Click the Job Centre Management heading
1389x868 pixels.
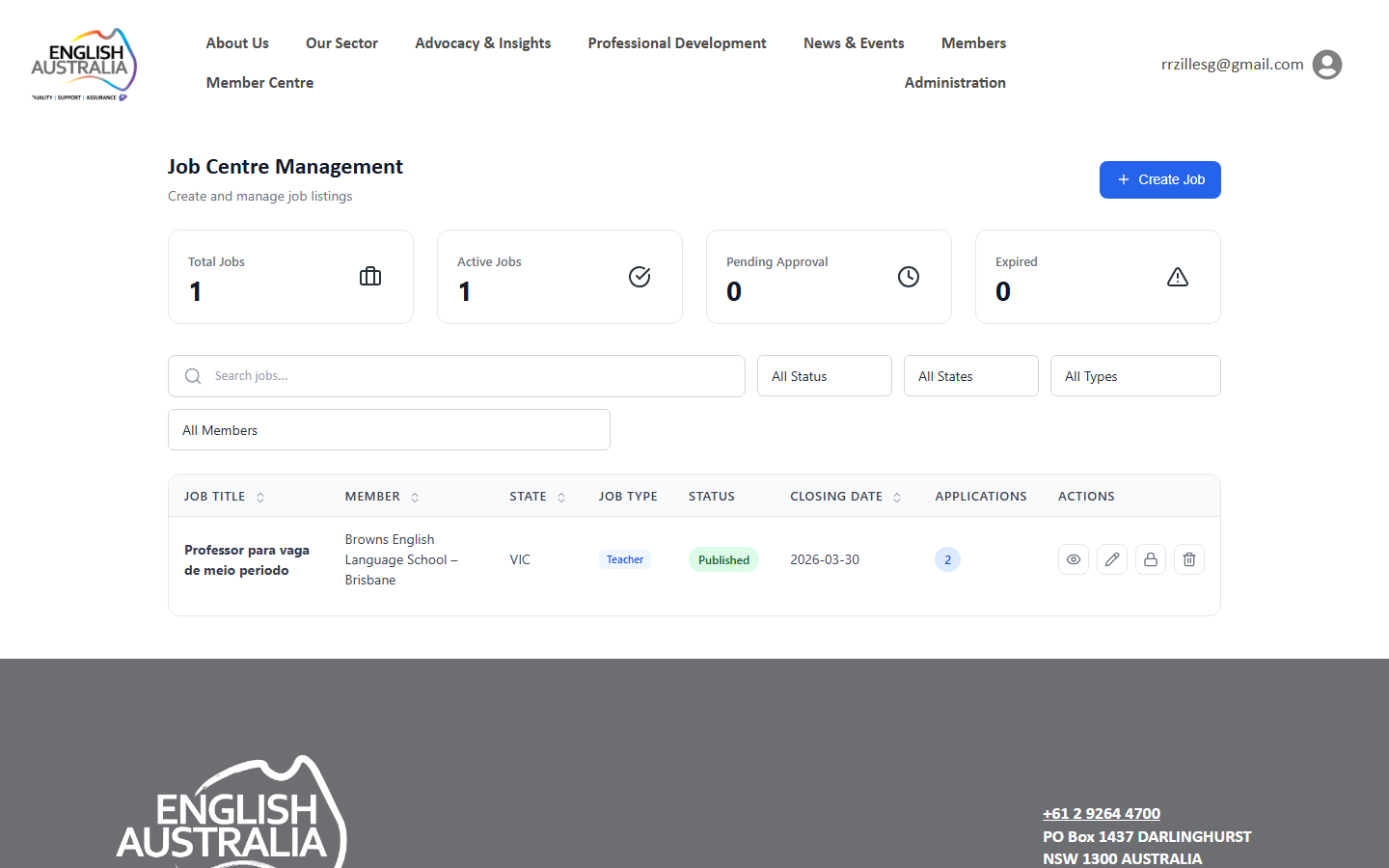pyautogui.click(x=286, y=167)
